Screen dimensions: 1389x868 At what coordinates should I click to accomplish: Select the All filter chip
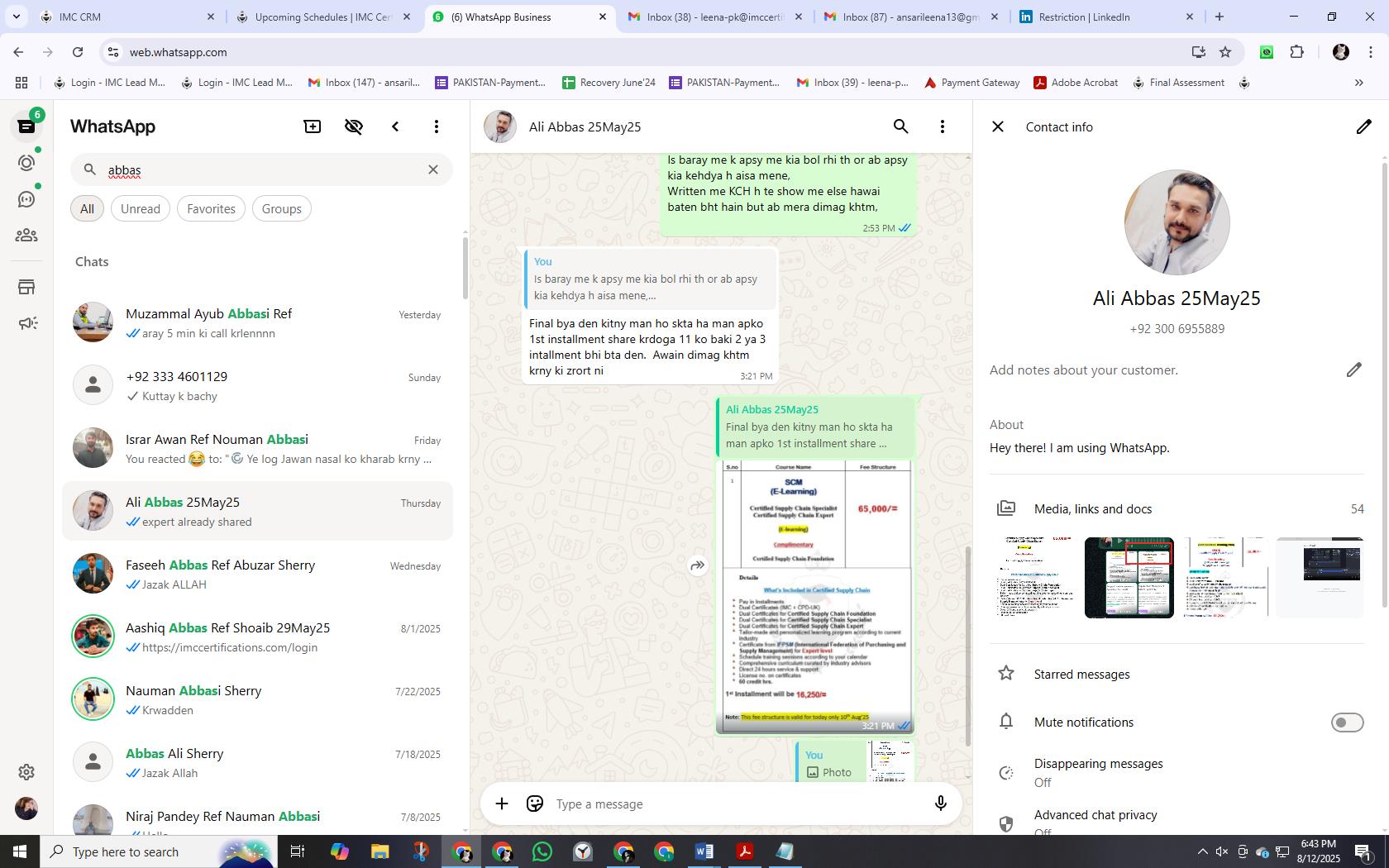coord(87,208)
